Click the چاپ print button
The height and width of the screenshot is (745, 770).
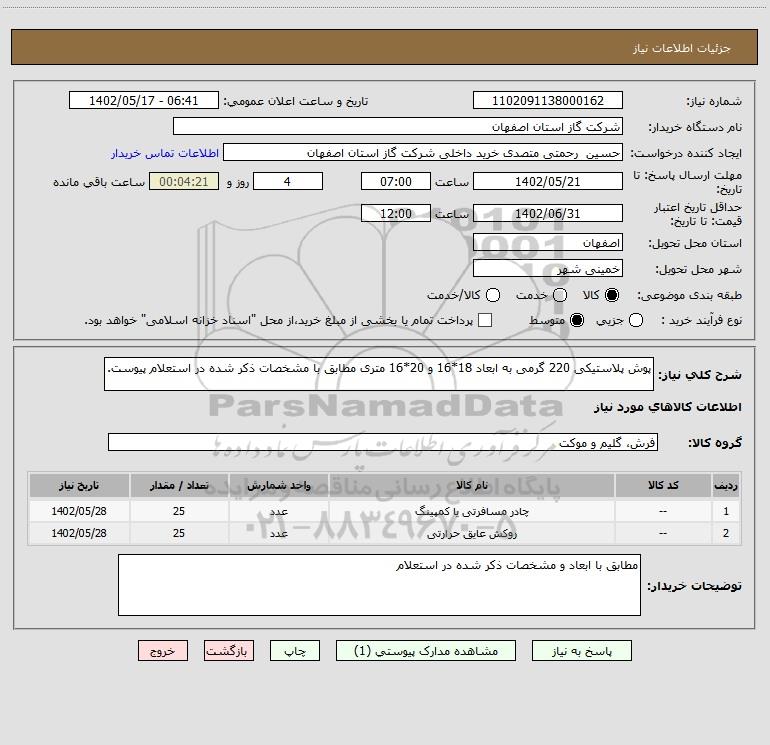(x=295, y=651)
